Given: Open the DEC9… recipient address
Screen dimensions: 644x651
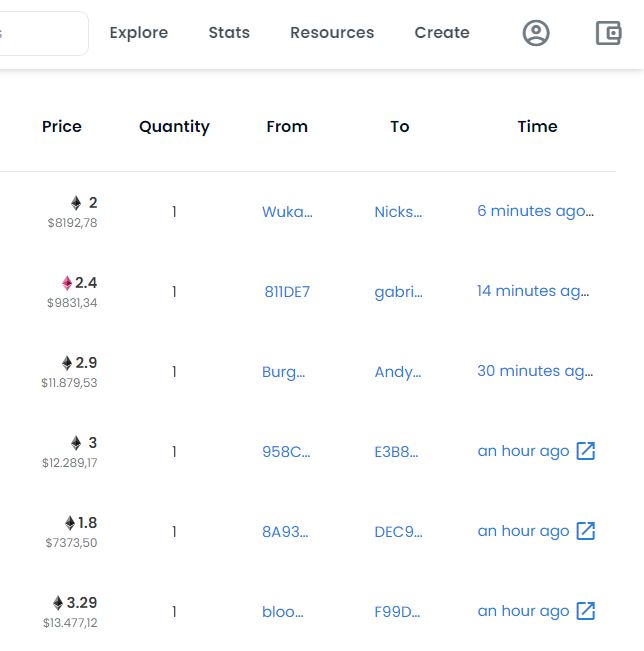Looking at the screenshot, I should [x=399, y=532].
